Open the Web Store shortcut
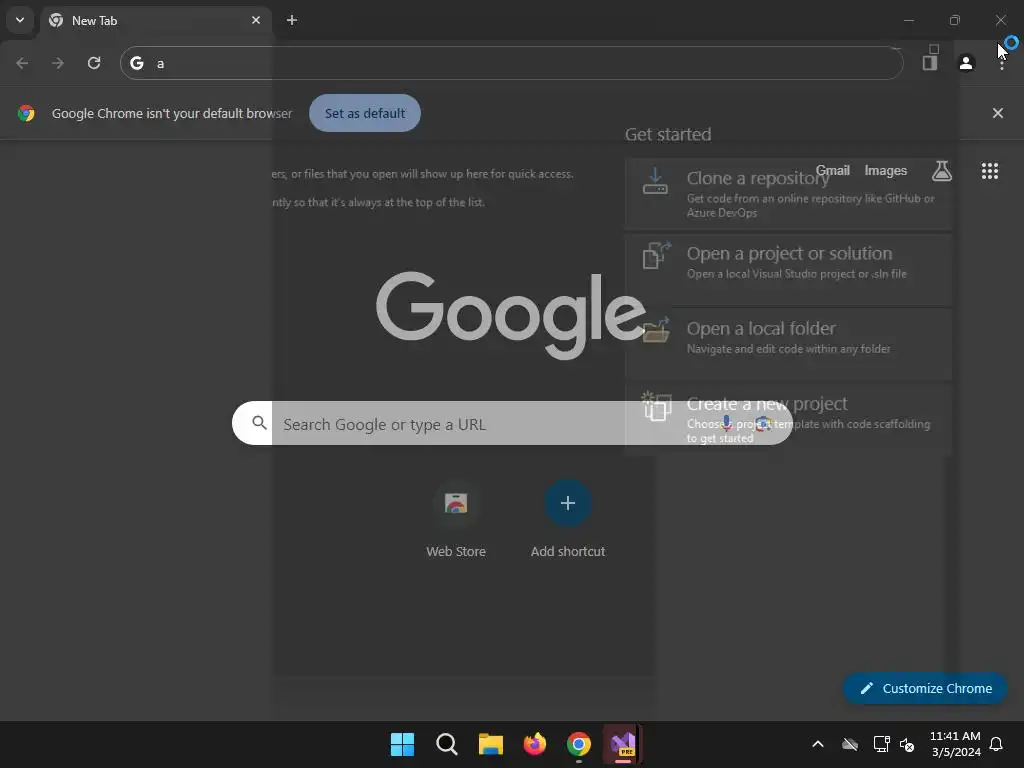 click(456, 519)
